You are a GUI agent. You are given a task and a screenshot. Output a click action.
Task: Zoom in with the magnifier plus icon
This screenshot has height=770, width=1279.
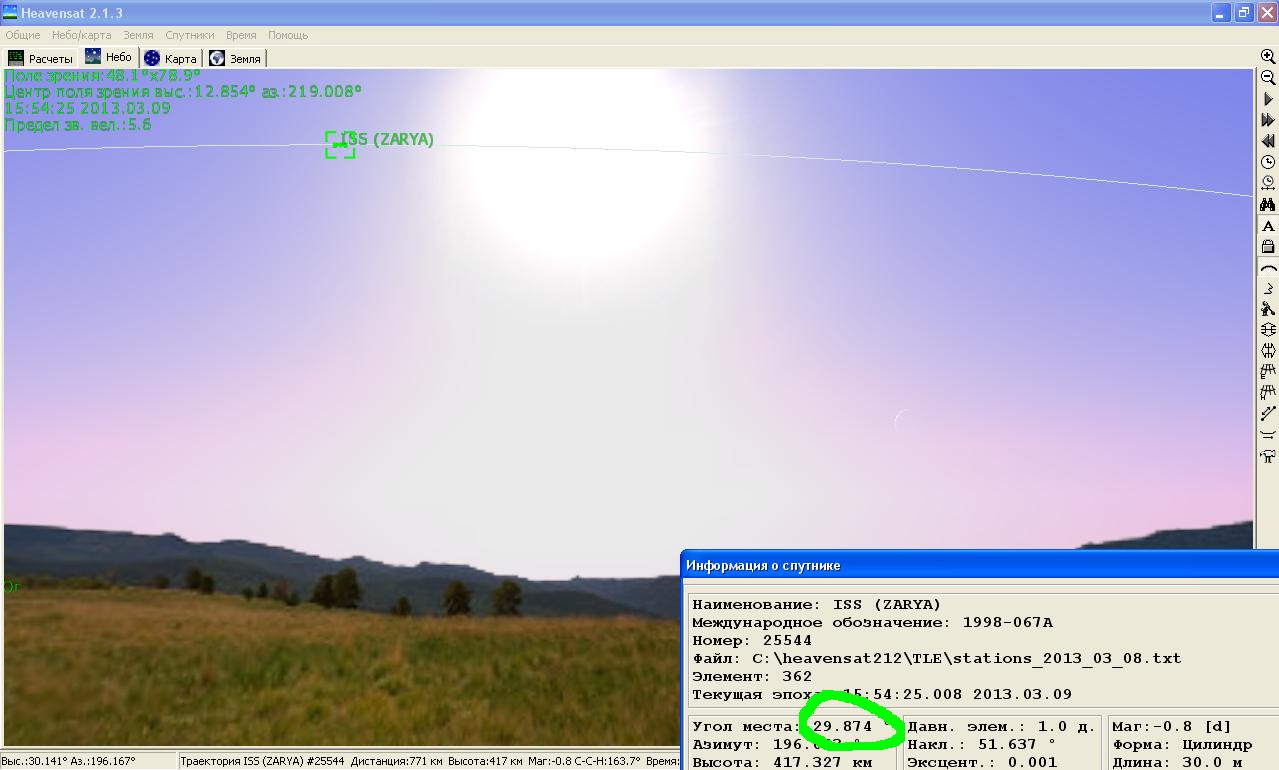(x=1268, y=57)
